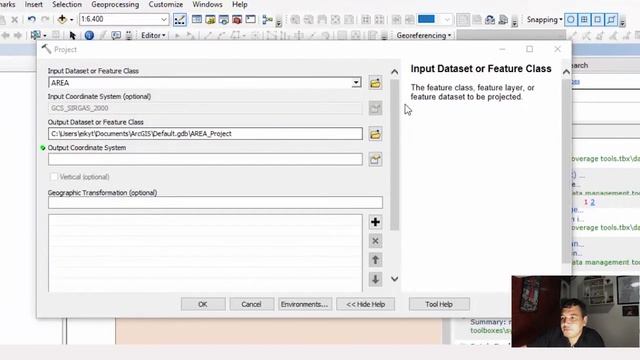This screenshot has width=640, height=360.
Task: Open the Customize menu
Action: coord(166,4)
